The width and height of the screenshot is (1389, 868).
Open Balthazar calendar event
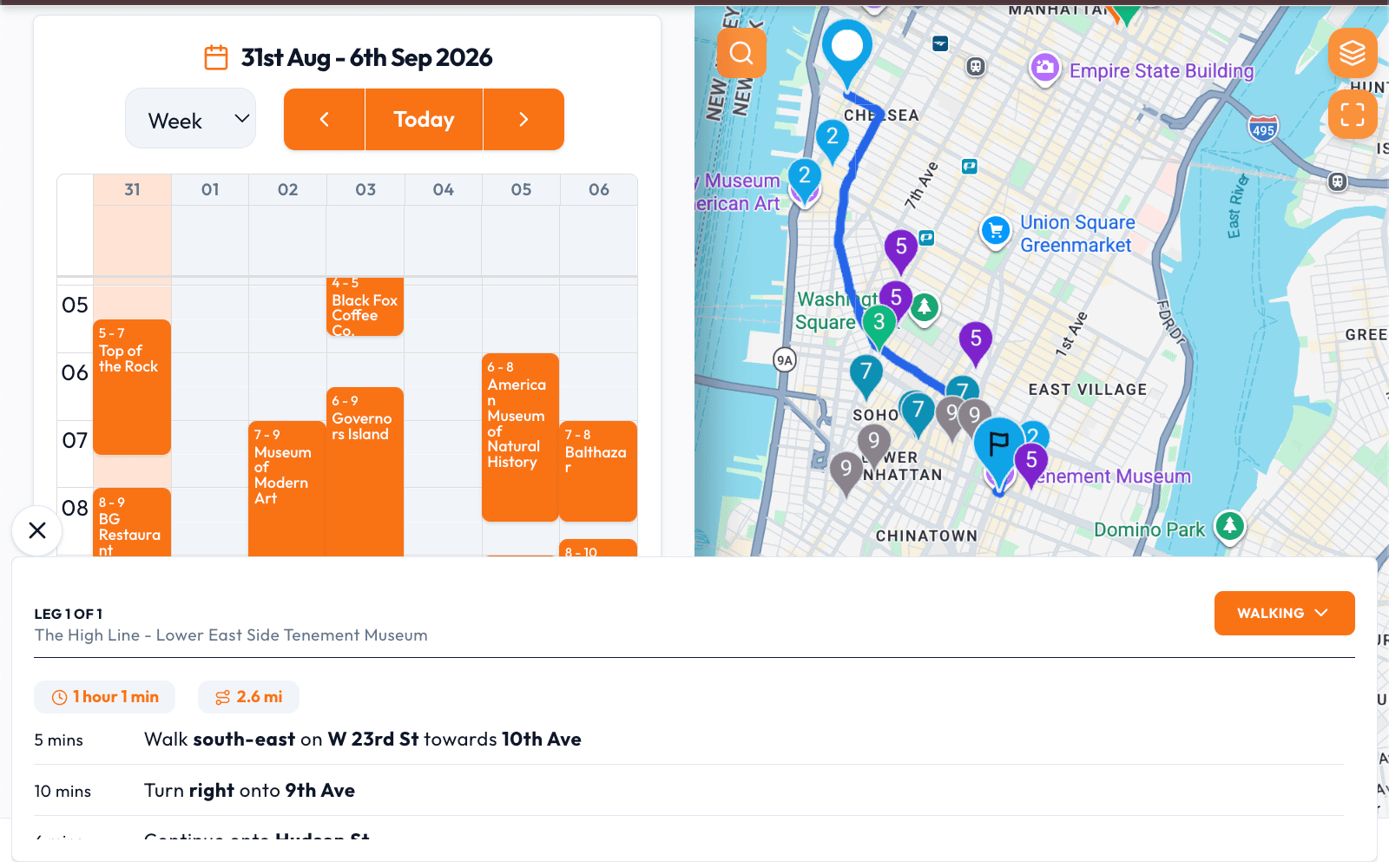598,471
